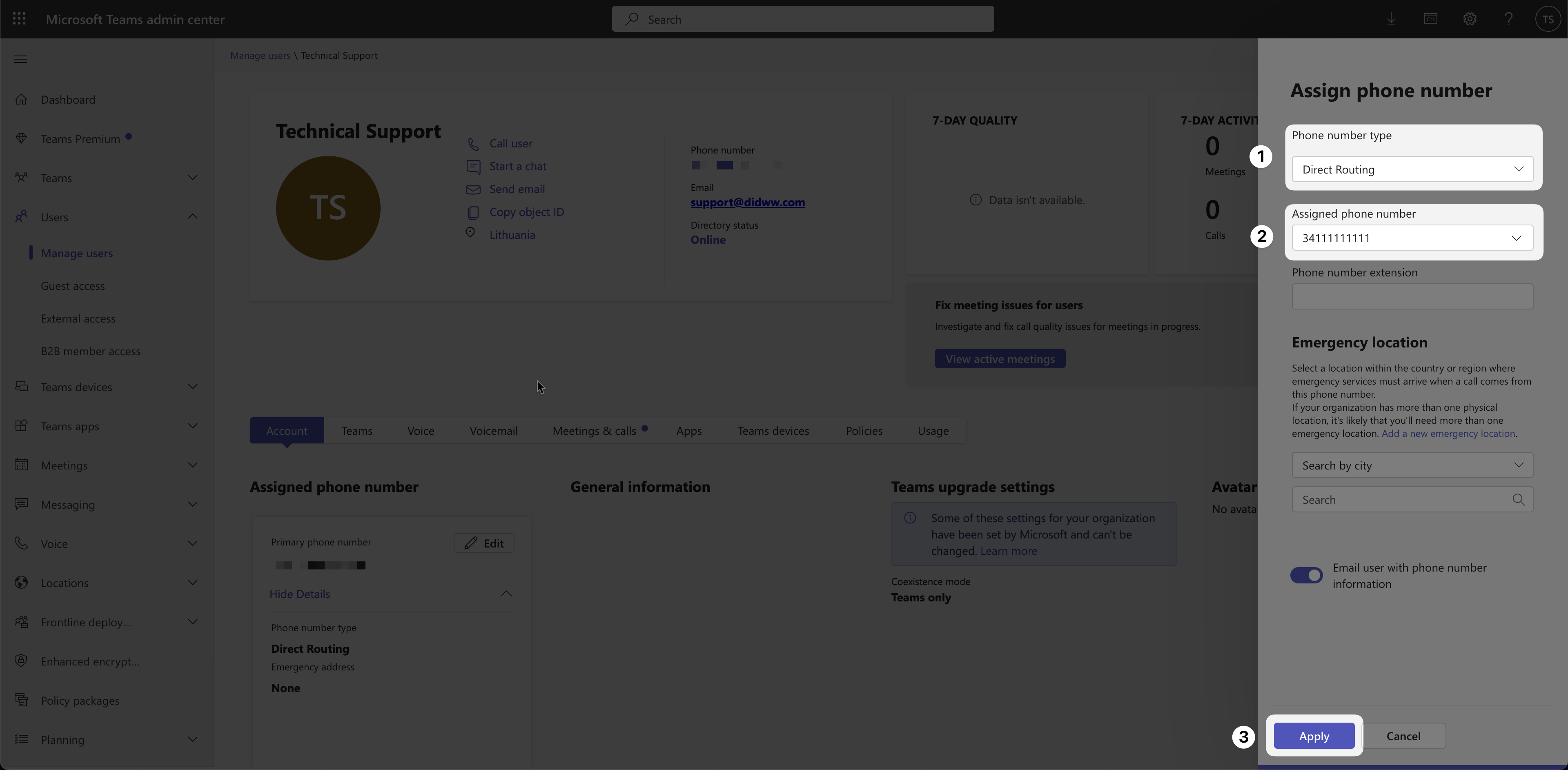Viewport: 1568px width, 770px height.
Task: Click Cancel in Assign phone number panel
Action: 1404,736
